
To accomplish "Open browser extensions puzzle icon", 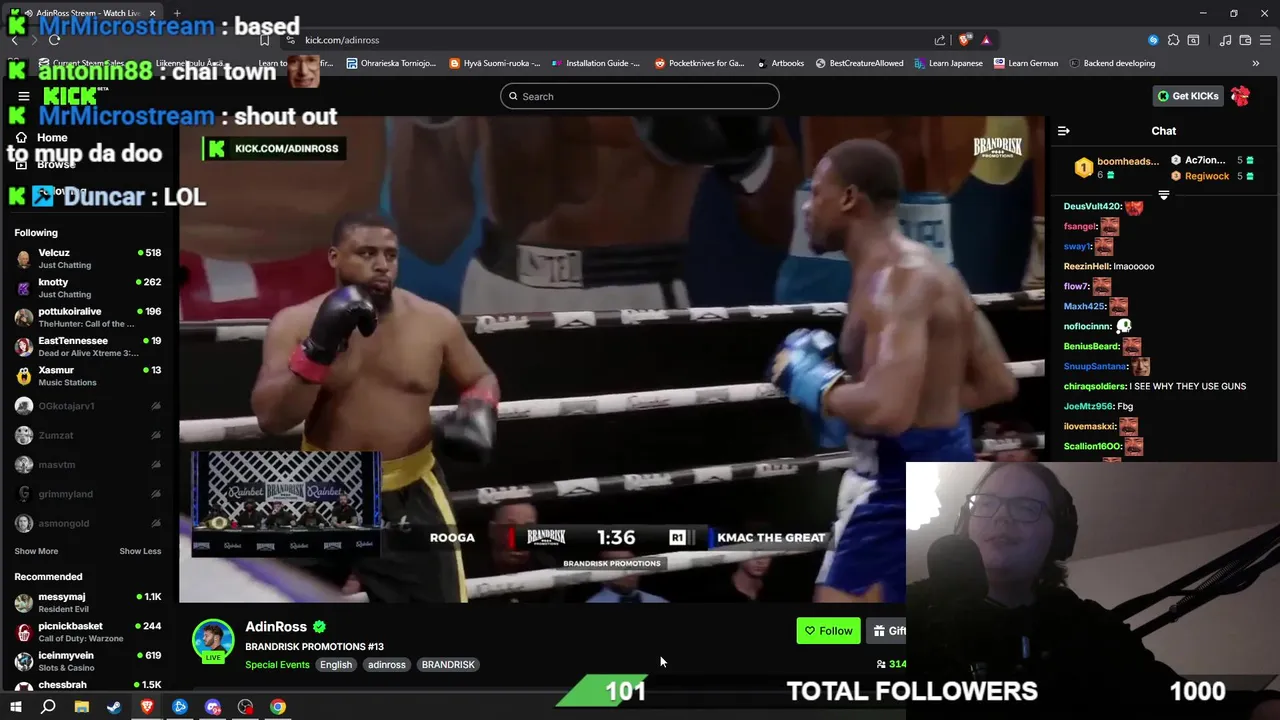I will [1173, 40].
